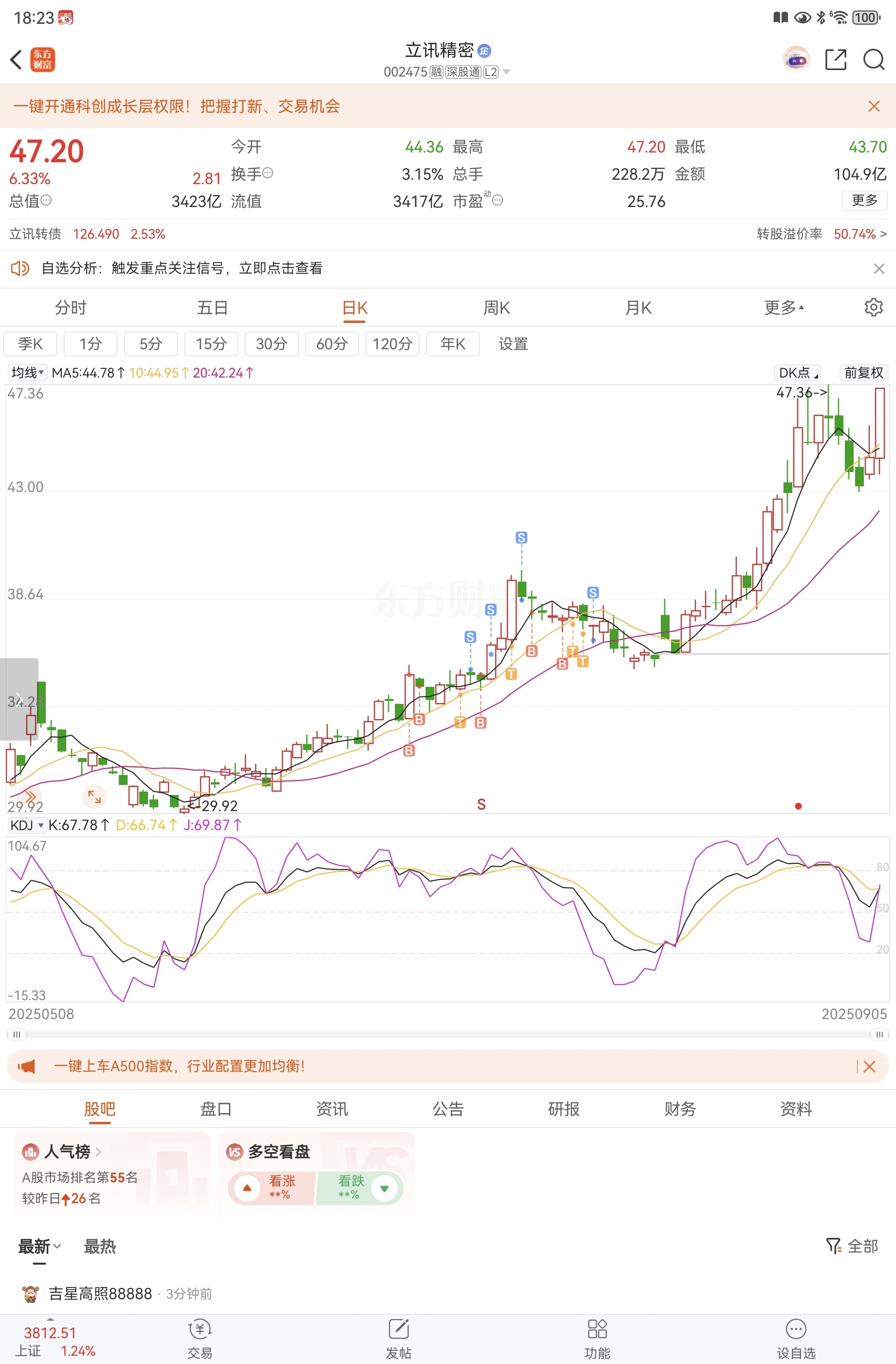
Task: Switch to the 公告 tab
Action: 448,1109
